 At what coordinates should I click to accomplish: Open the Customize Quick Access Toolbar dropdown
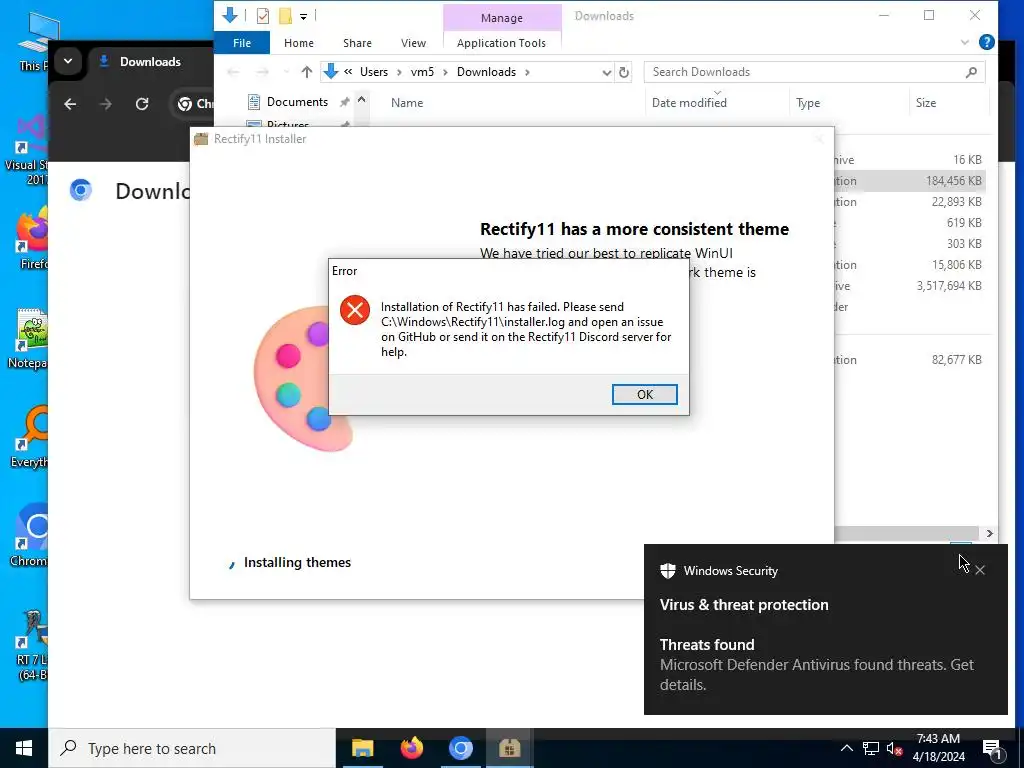304,16
